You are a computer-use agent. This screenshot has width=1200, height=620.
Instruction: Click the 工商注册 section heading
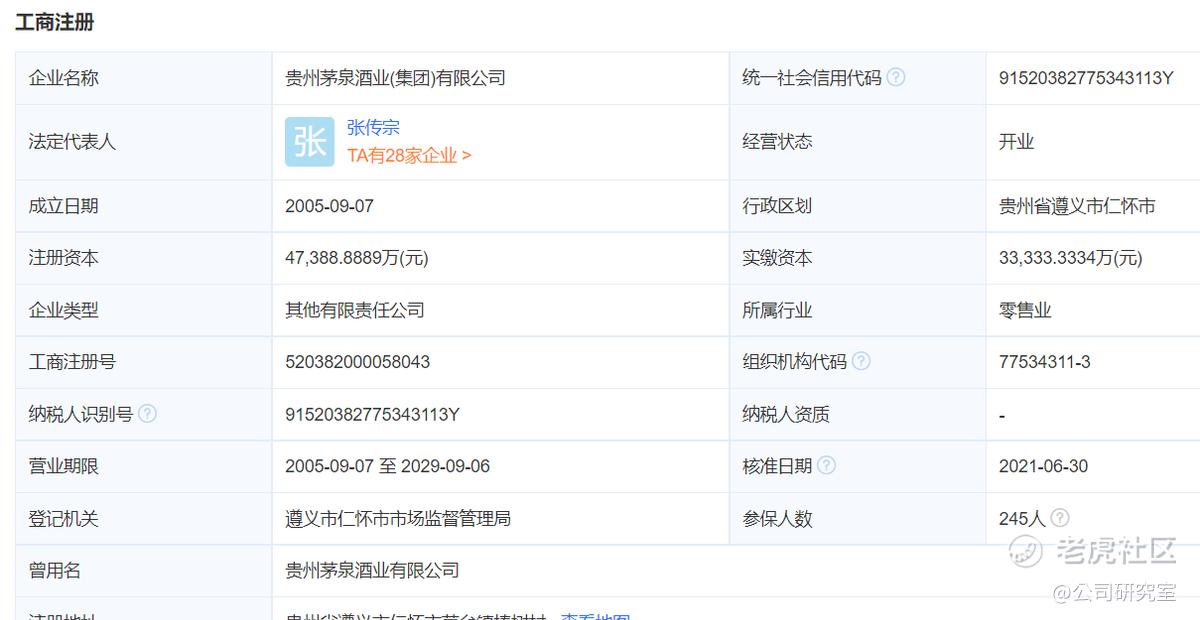[x=55, y=21]
